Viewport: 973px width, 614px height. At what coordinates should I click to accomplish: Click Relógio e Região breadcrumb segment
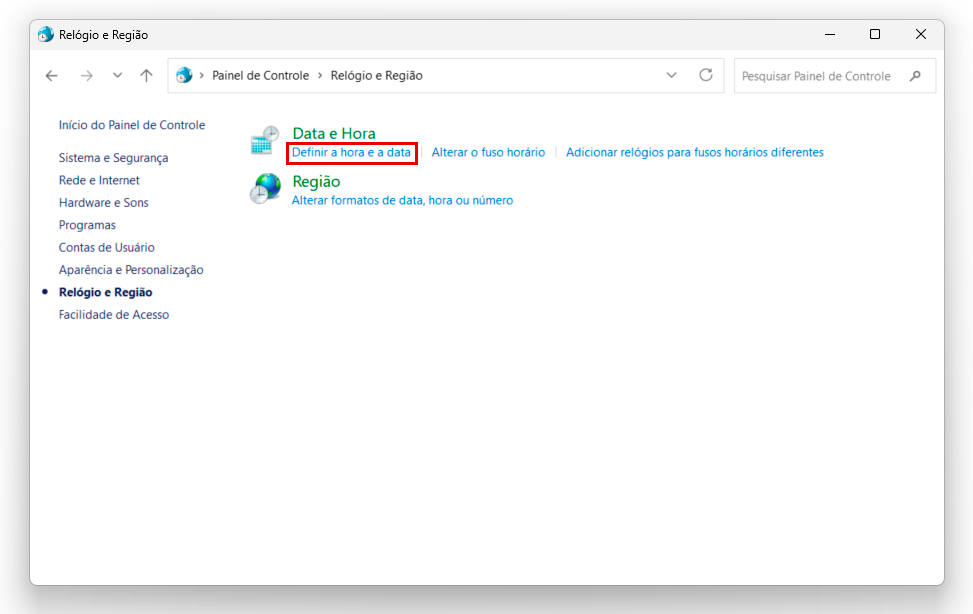[377, 75]
